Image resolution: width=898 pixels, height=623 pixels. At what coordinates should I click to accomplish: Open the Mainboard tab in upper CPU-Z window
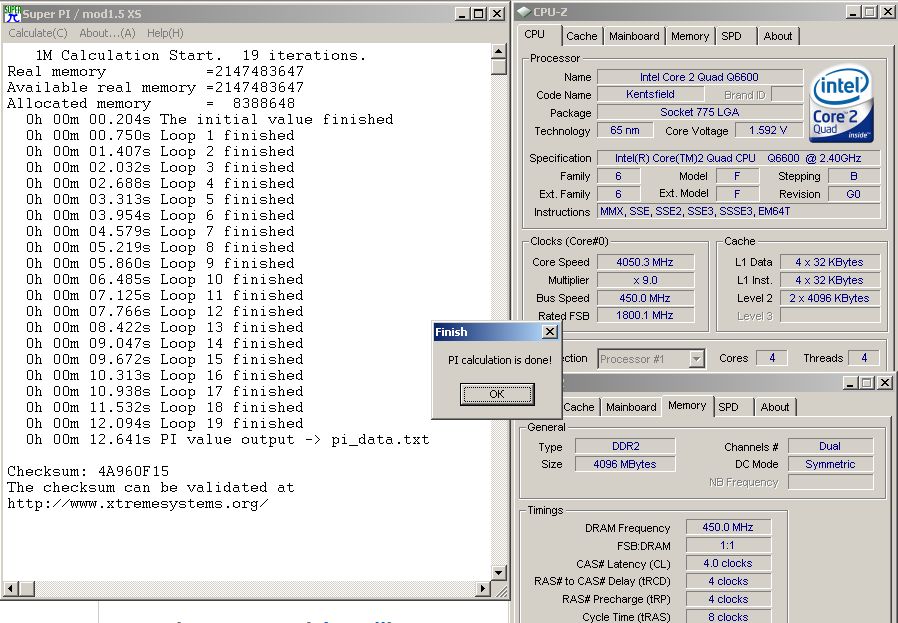(x=634, y=36)
